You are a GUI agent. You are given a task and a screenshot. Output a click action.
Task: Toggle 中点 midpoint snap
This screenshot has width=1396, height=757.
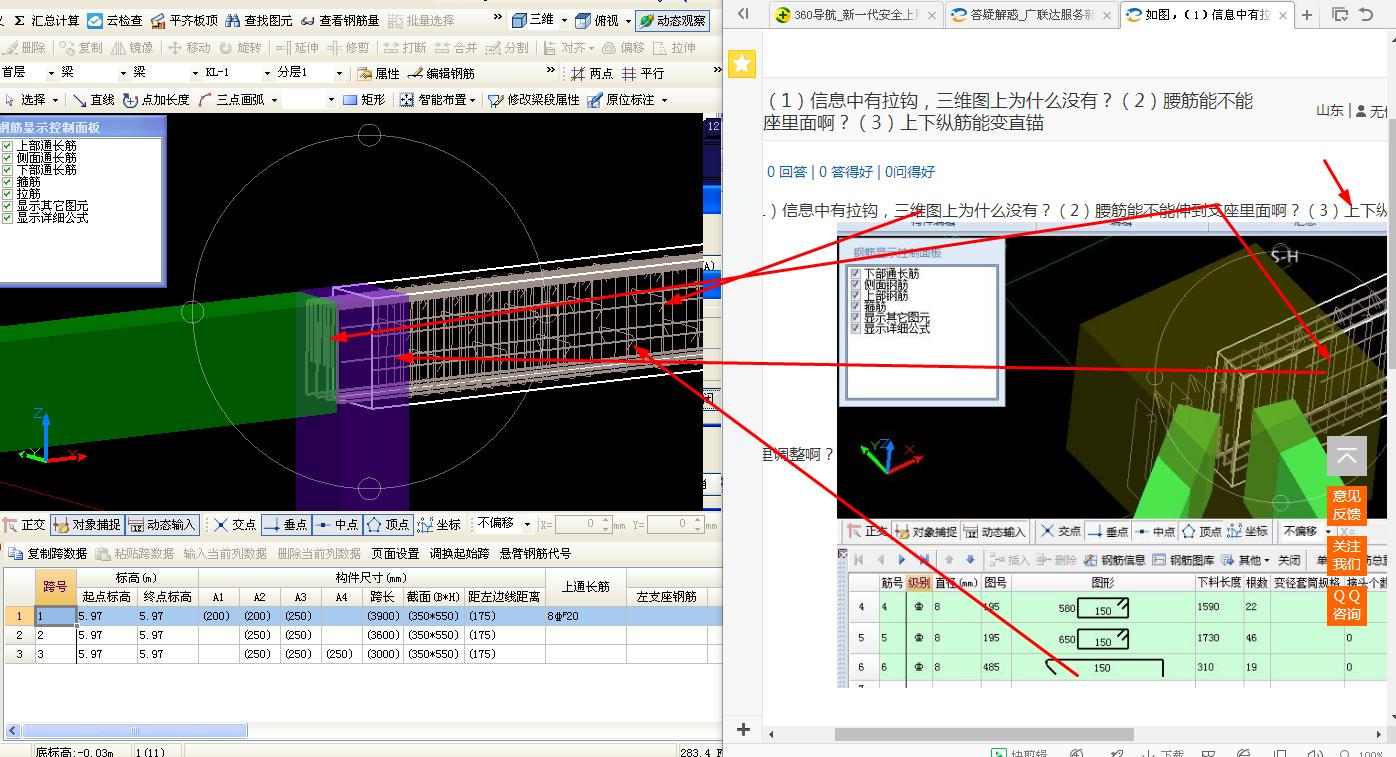pos(337,524)
